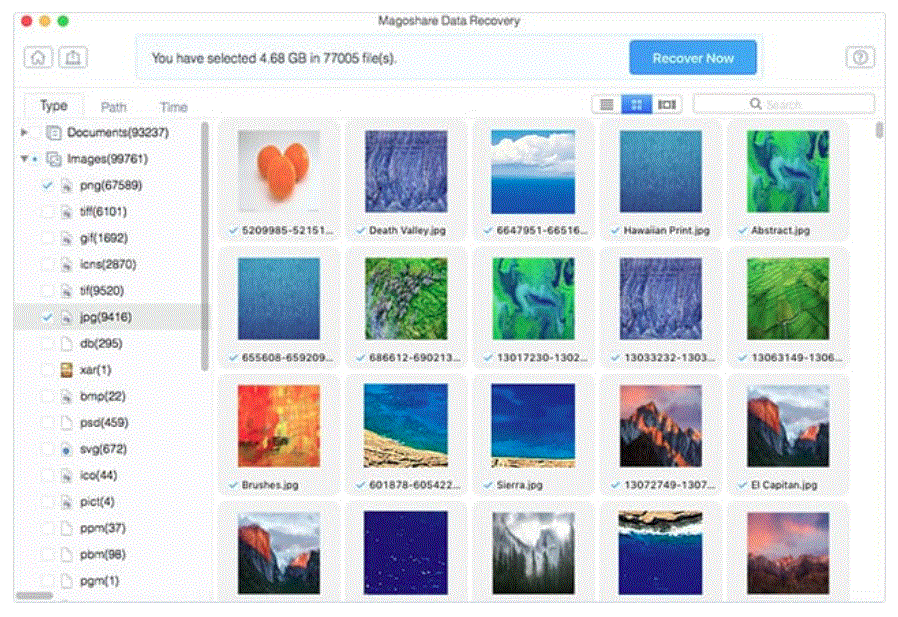This screenshot has width=898, height=617.
Task: Click file name 13063149-1306...
Action: (x=797, y=358)
